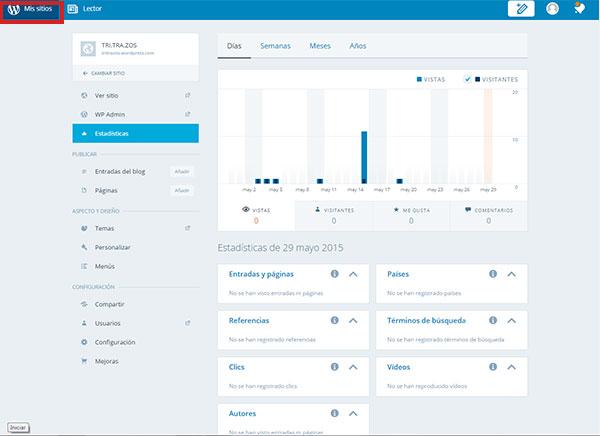Image resolution: width=600 pixels, height=436 pixels.
Task: Click the info icon on Clics panel
Action: point(334,367)
